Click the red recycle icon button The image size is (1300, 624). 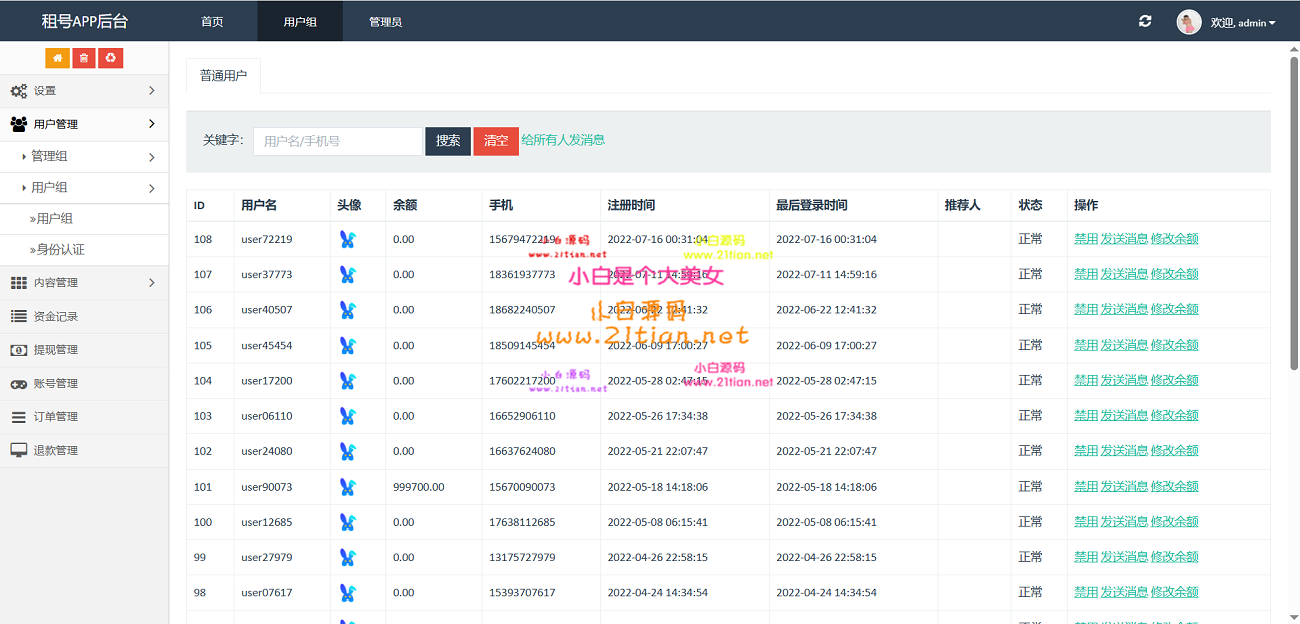[x=110, y=58]
